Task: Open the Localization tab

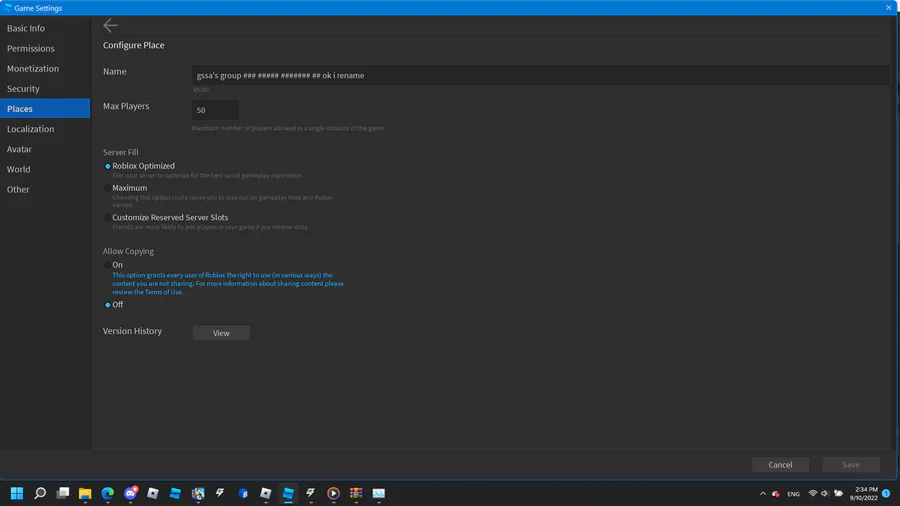Action: tap(45, 129)
